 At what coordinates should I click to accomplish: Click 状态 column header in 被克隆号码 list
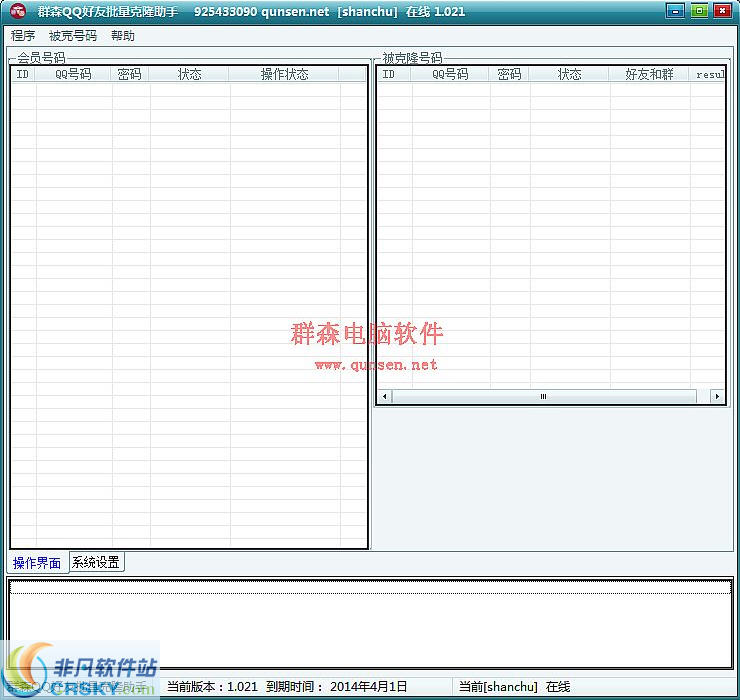tap(569, 74)
